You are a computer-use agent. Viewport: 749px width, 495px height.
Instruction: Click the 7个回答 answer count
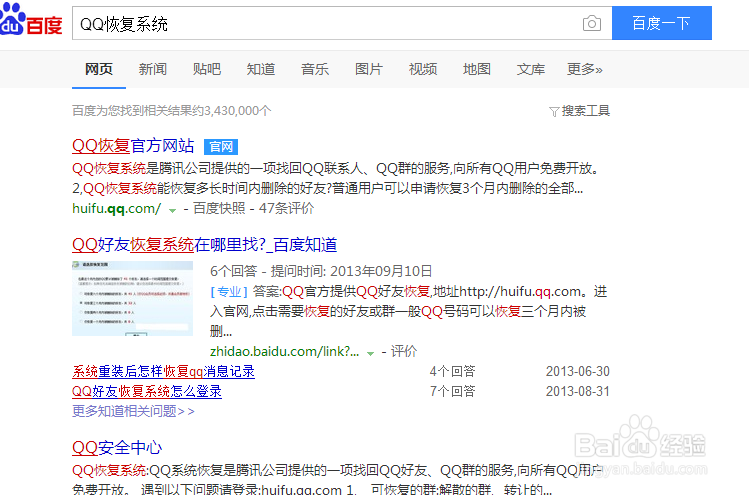tap(452, 391)
